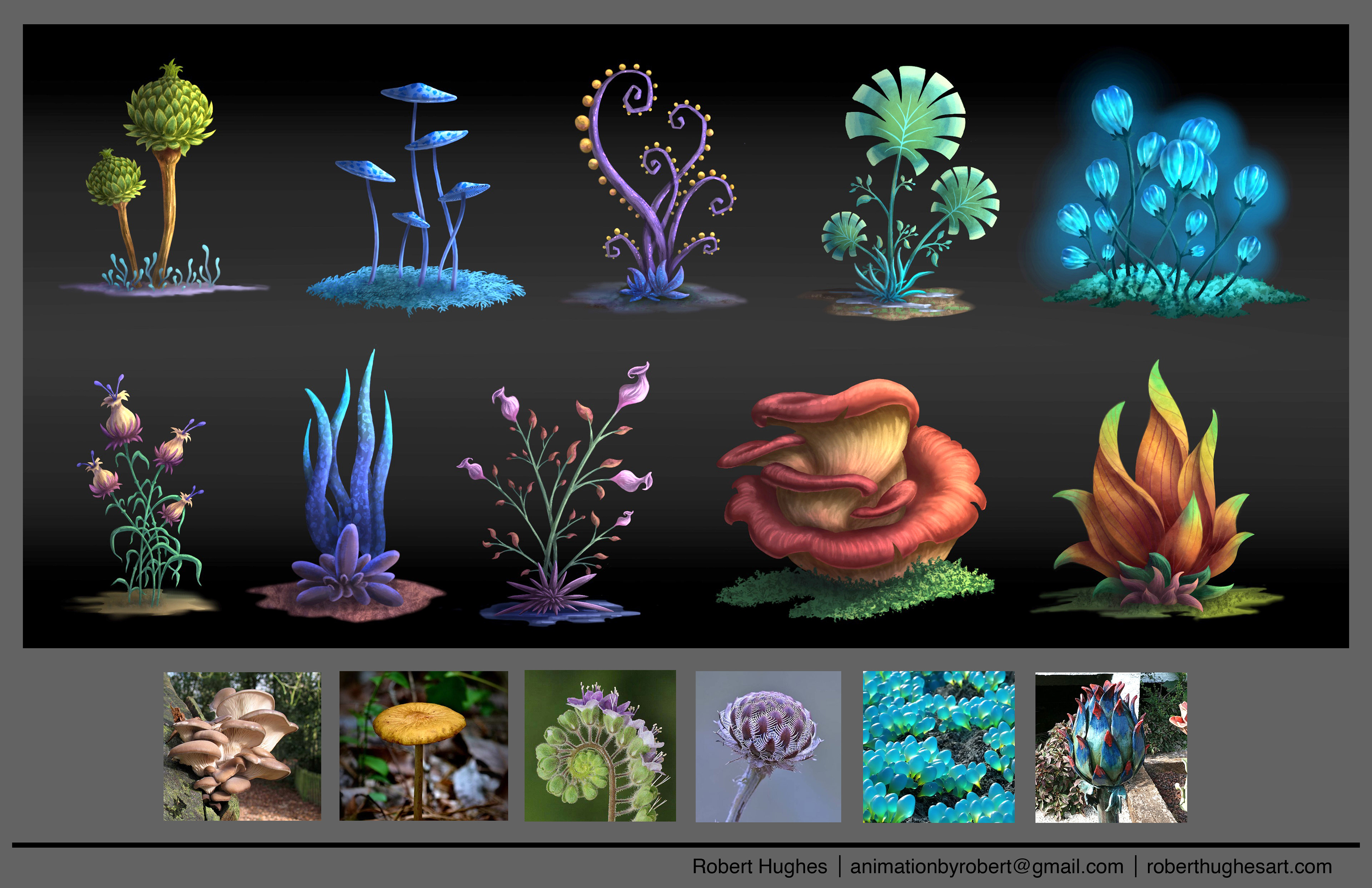Screen dimensions: 1372x888
Task: Click roberthughesart.com website link
Action: click(x=1239, y=867)
